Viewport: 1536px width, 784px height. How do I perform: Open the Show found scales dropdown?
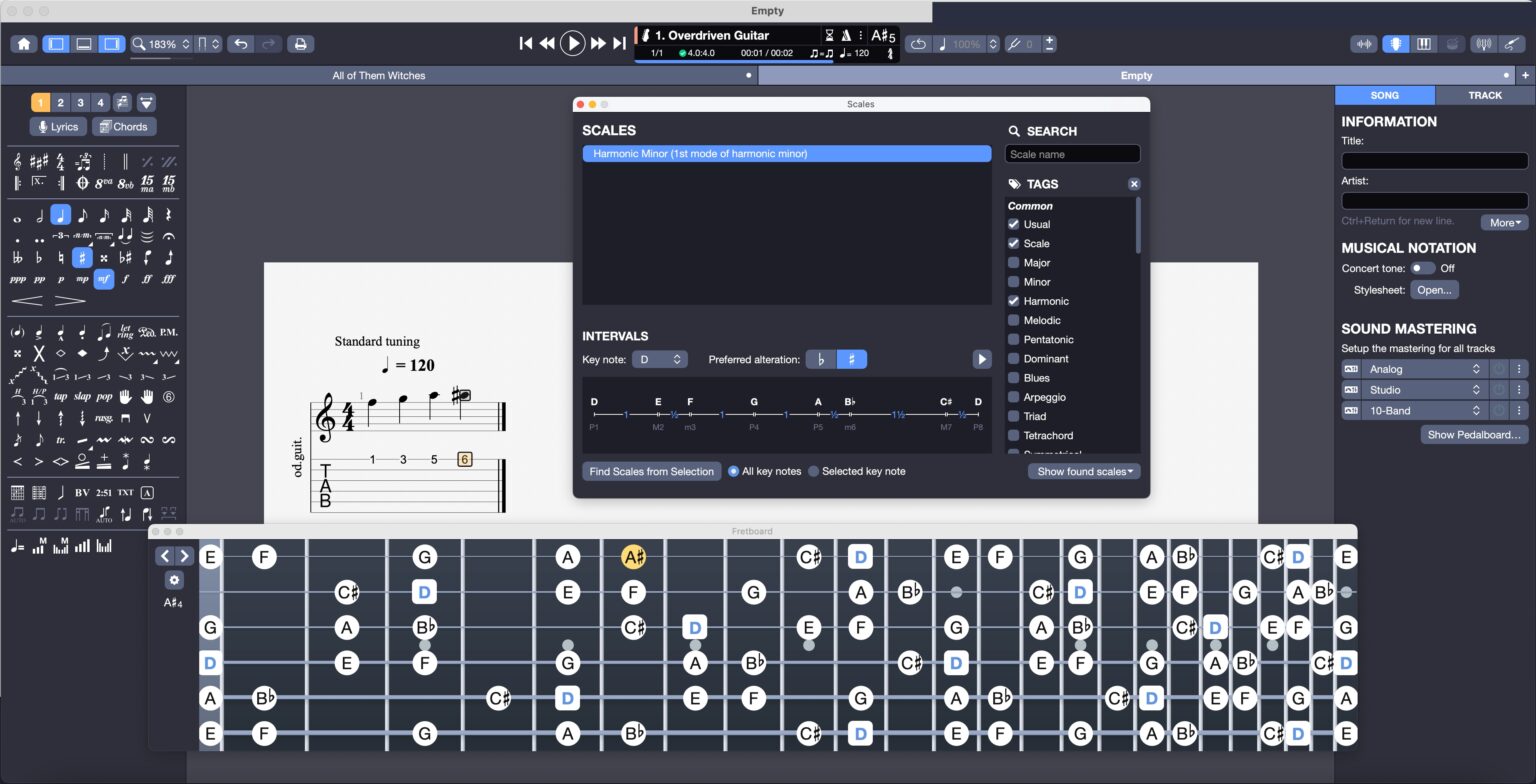tap(1084, 471)
